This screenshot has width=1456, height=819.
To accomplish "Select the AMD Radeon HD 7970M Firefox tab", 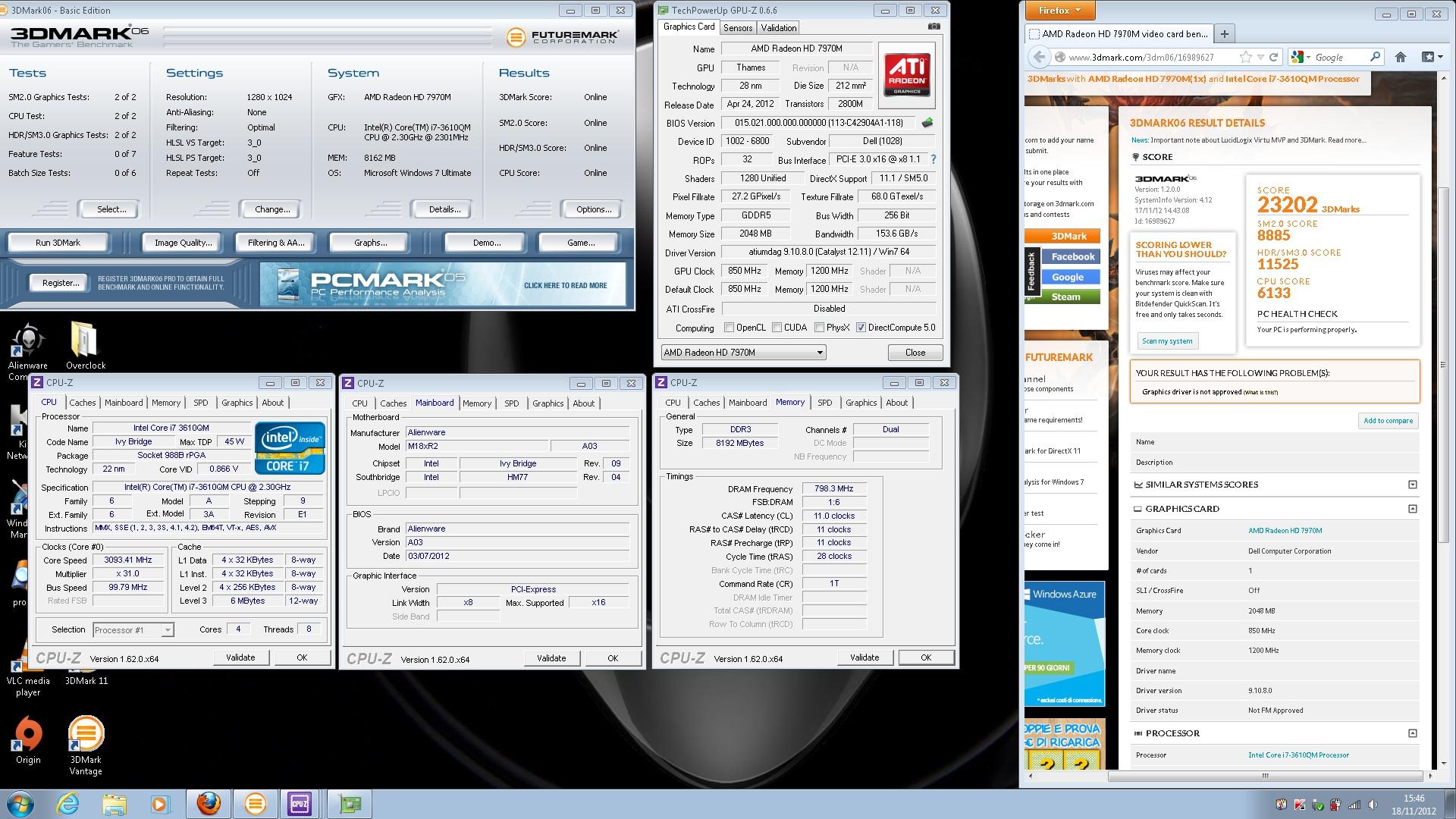I will (x=1118, y=33).
